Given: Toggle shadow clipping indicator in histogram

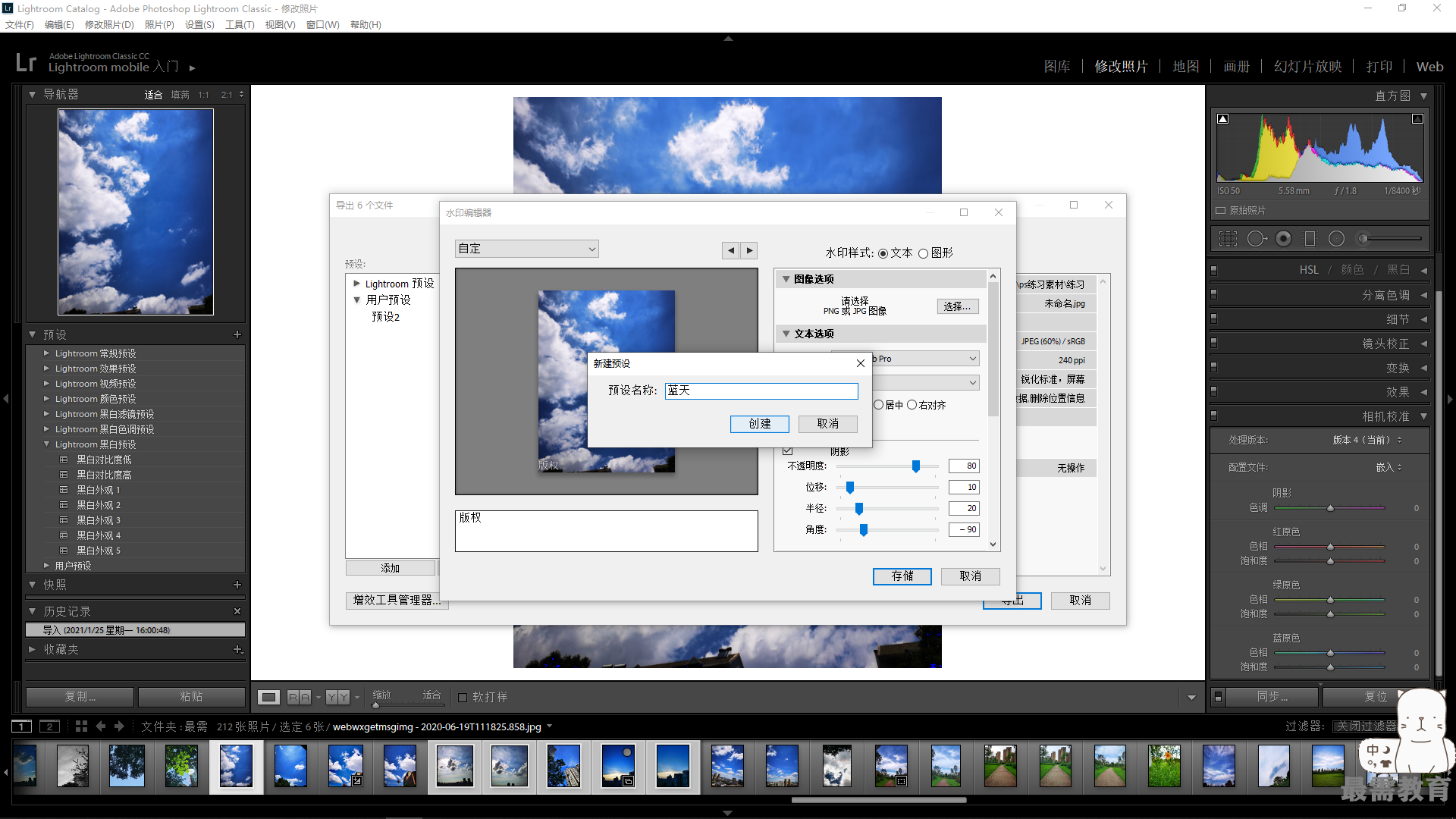Looking at the screenshot, I should pyautogui.click(x=1222, y=119).
